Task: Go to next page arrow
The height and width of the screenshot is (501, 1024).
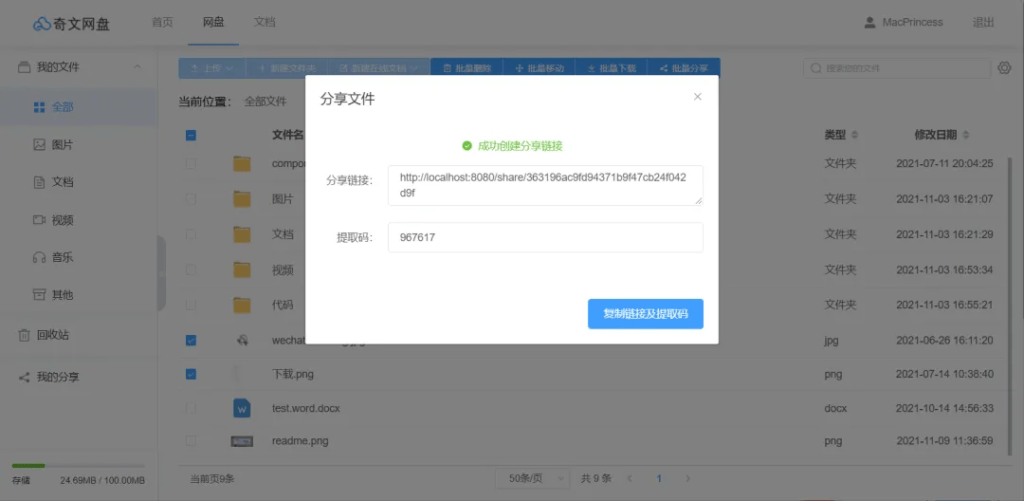Action: pyautogui.click(x=688, y=478)
